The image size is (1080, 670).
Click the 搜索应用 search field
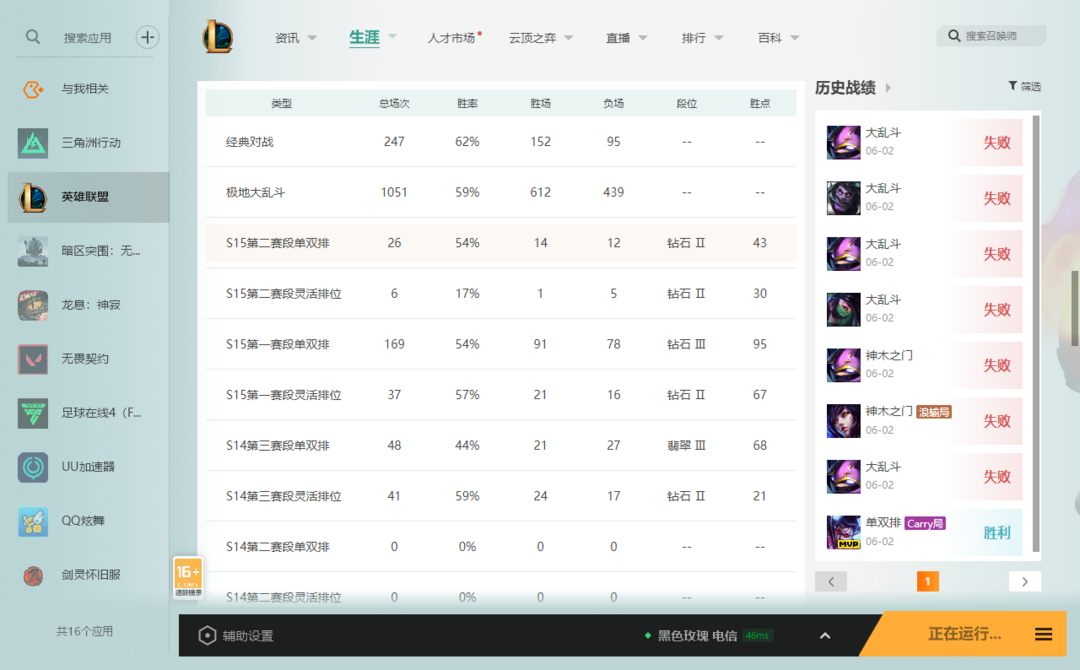pos(87,38)
